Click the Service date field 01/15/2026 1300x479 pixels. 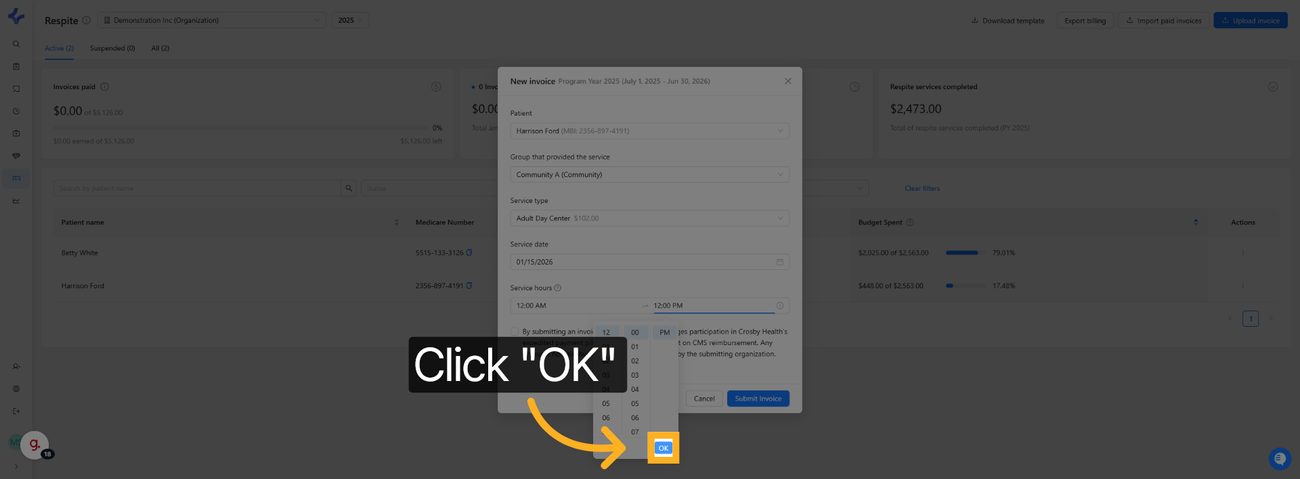click(x=649, y=262)
